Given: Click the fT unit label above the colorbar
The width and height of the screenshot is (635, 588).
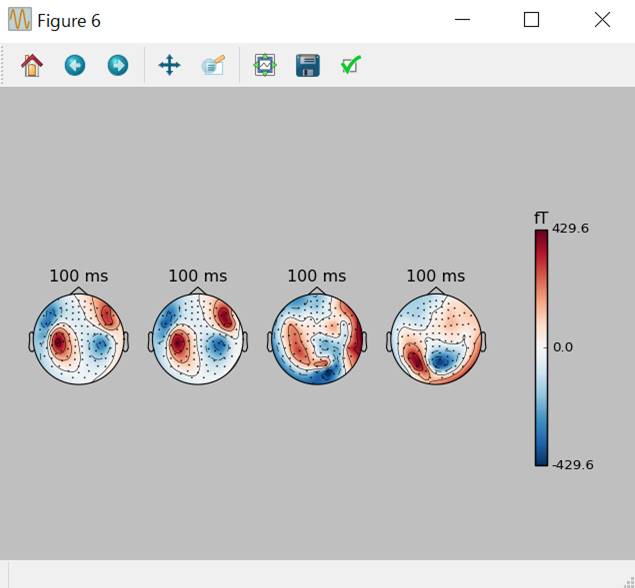Looking at the screenshot, I should click(541, 218).
